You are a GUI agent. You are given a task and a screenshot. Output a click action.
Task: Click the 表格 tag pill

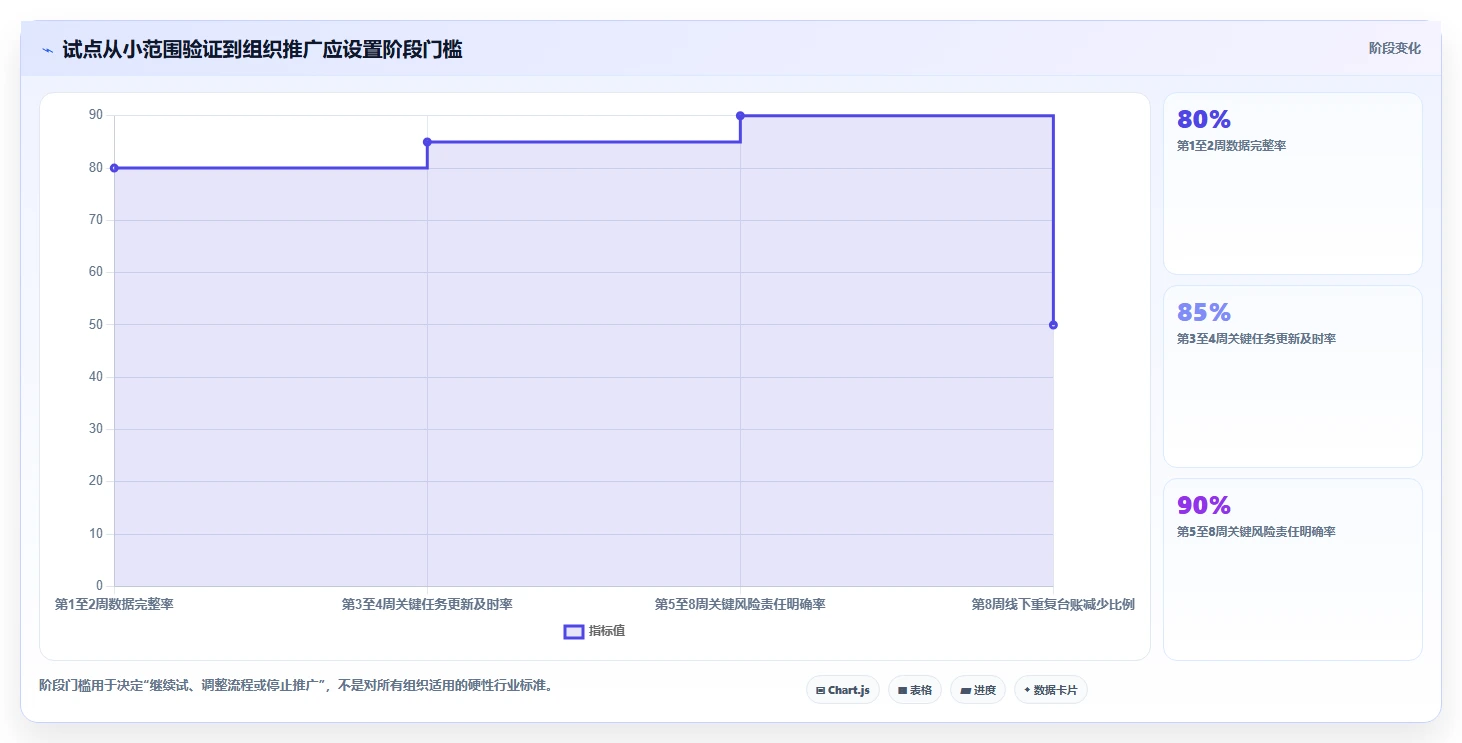915,690
